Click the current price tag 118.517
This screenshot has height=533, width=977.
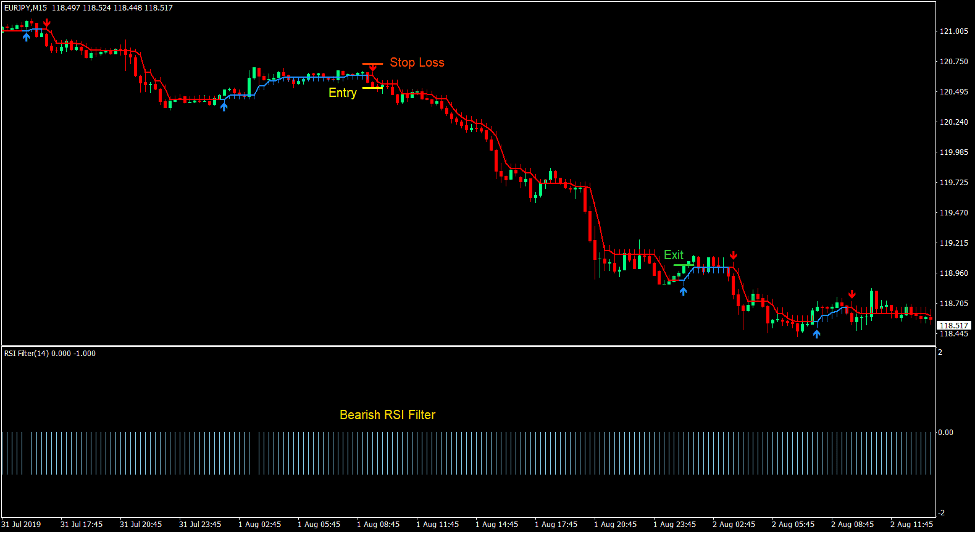tap(955, 326)
